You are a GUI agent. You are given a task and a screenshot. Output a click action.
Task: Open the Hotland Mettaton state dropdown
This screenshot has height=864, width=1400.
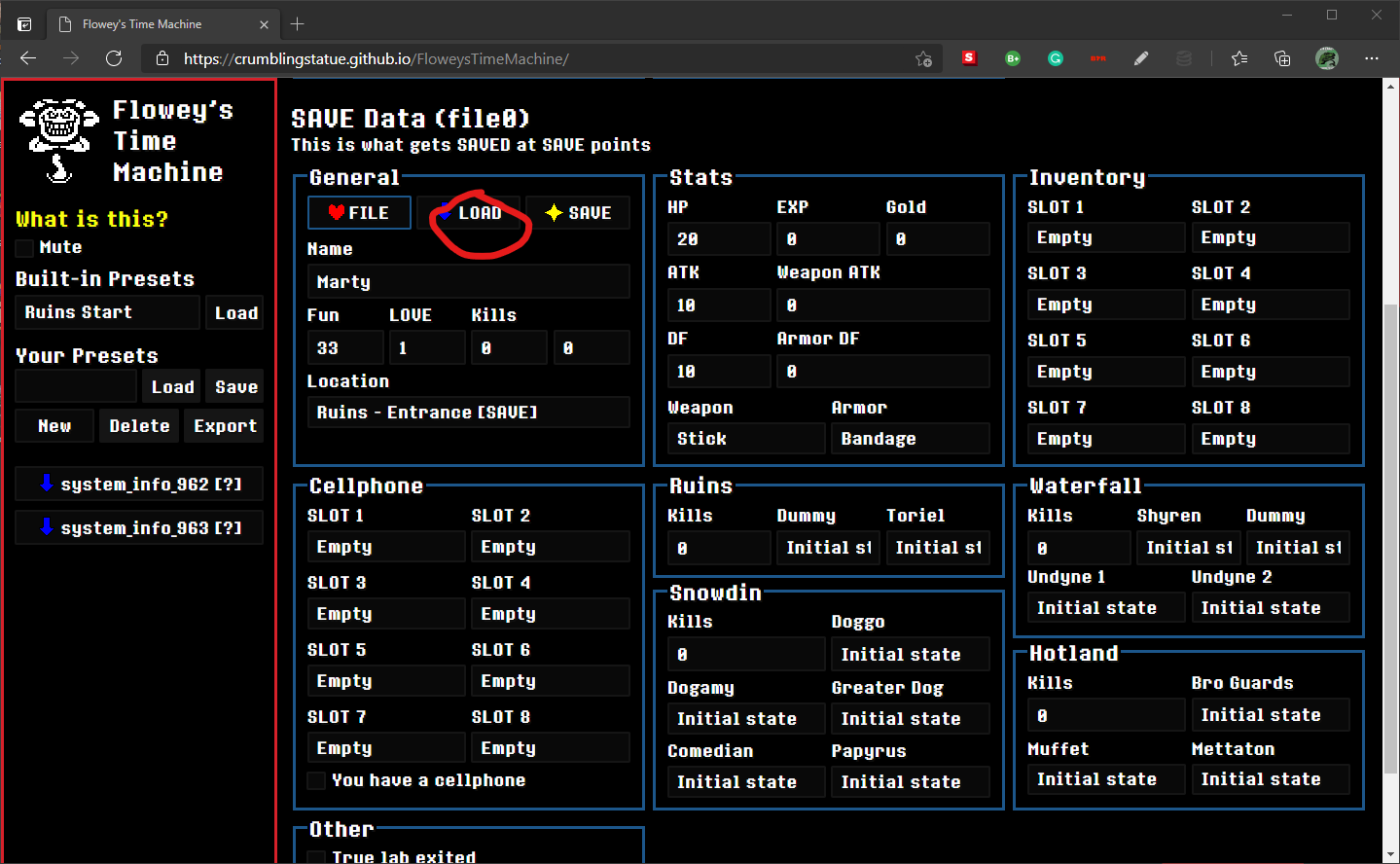(x=1271, y=779)
